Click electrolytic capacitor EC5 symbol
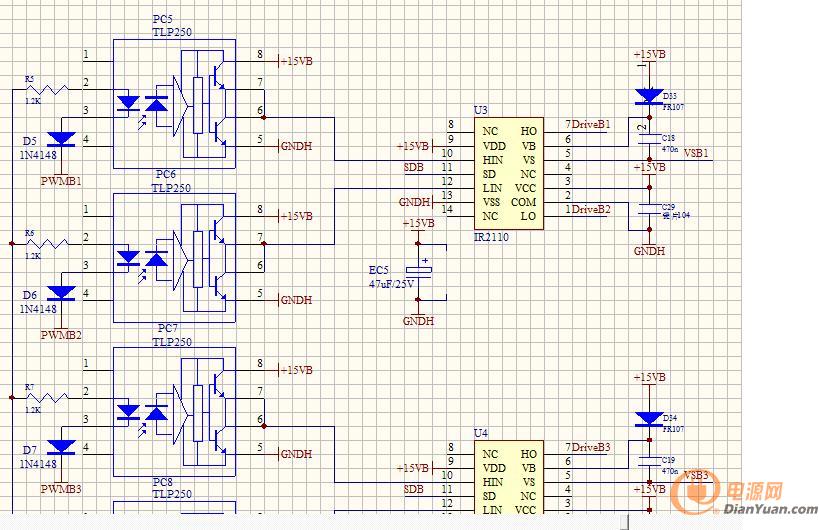Screen dimensions: 819x530 [x=419, y=270]
